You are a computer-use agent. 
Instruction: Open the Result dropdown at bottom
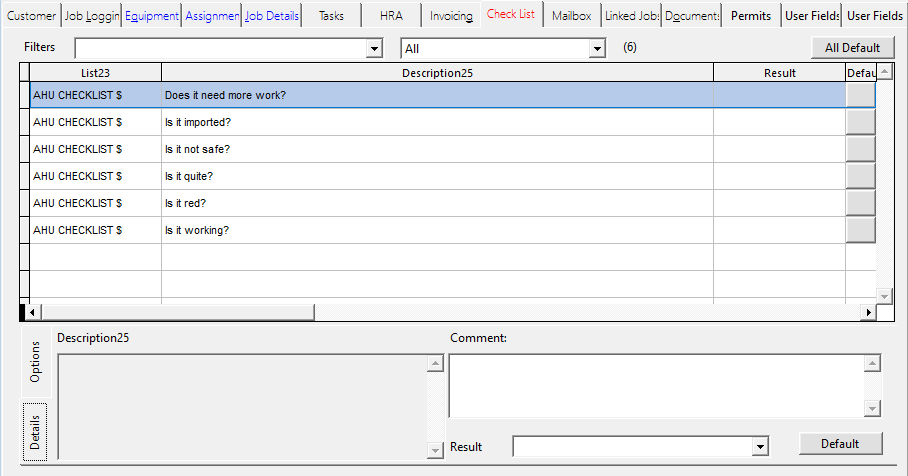click(760, 447)
